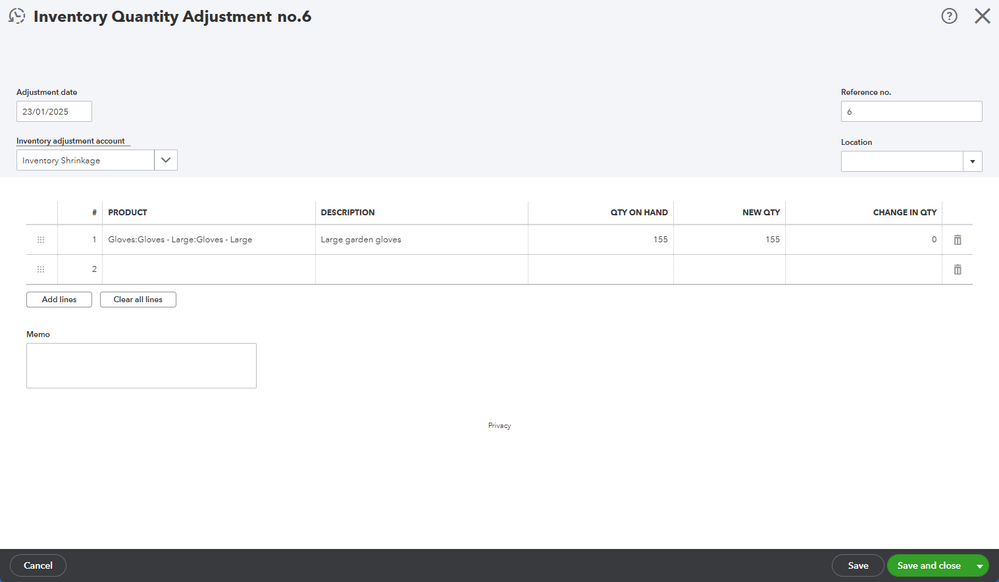Image resolution: width=999 pixels, height=582 pixels.
Task: Click the Memo text box
Action: pyautogui.click(x=141, y=366)
